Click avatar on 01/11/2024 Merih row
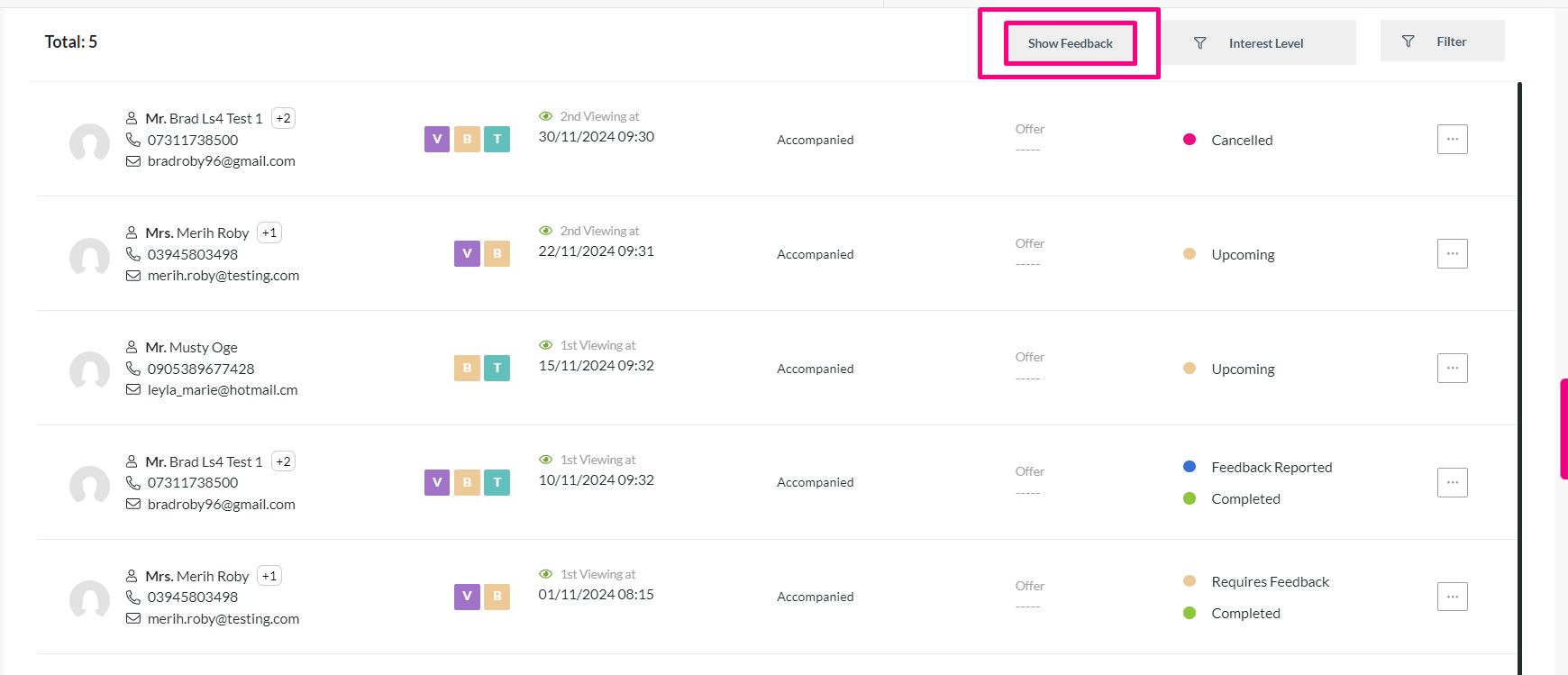Image resolution: width=1568 pixels, height=675 pixels. point(89,600)
